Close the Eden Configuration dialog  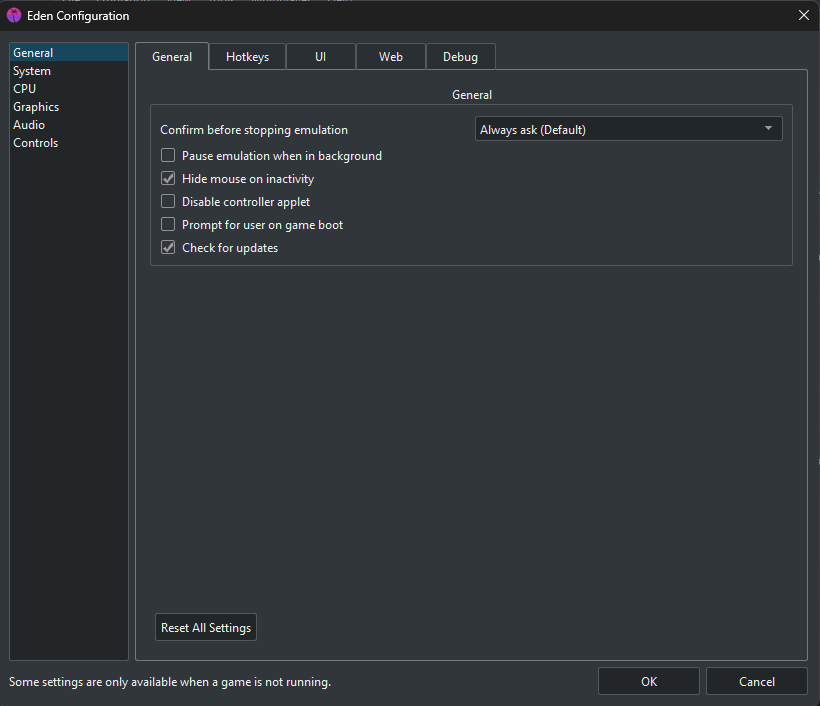(x=803, y=16)
